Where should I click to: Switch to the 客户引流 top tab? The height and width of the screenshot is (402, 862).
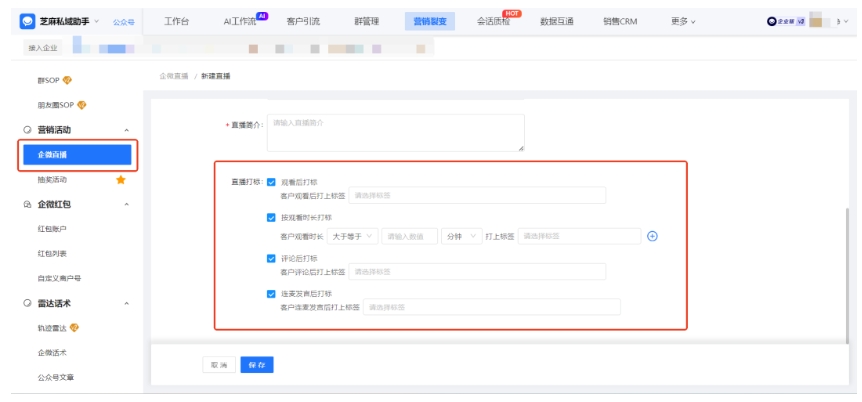[x=302, y=21]
